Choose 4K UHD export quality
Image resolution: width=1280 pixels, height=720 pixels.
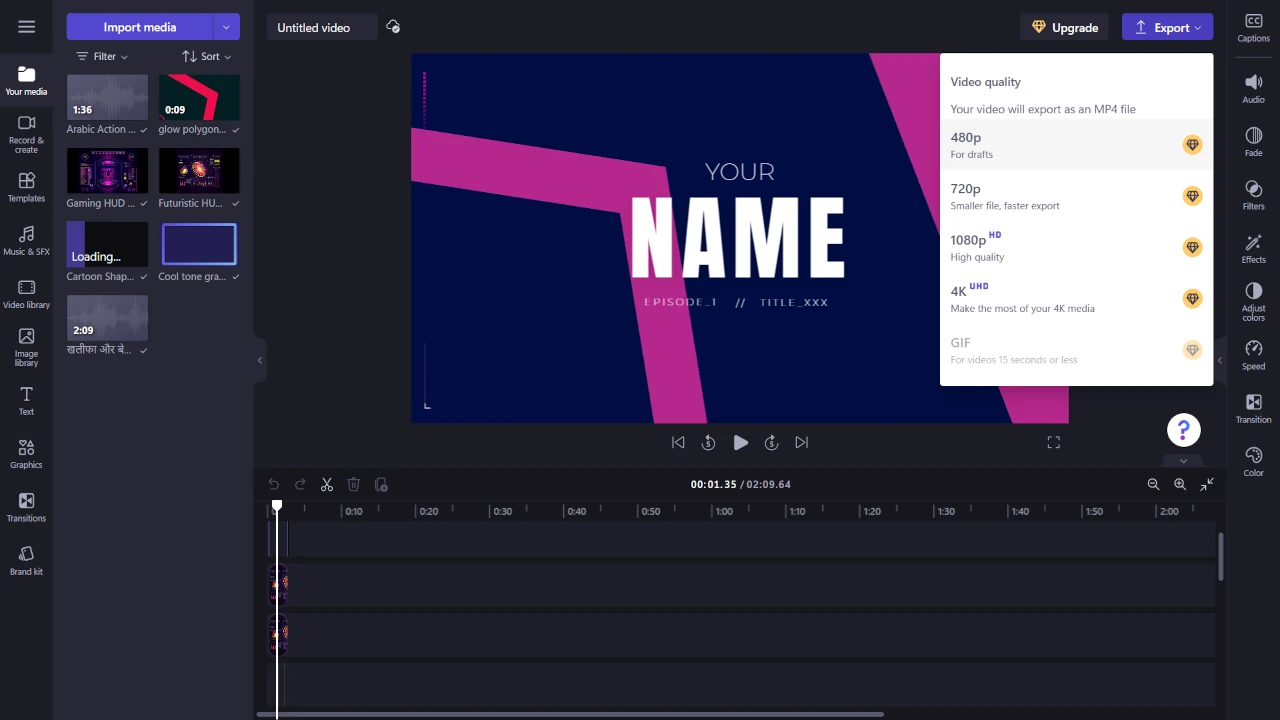click(x=1076, y=298)
